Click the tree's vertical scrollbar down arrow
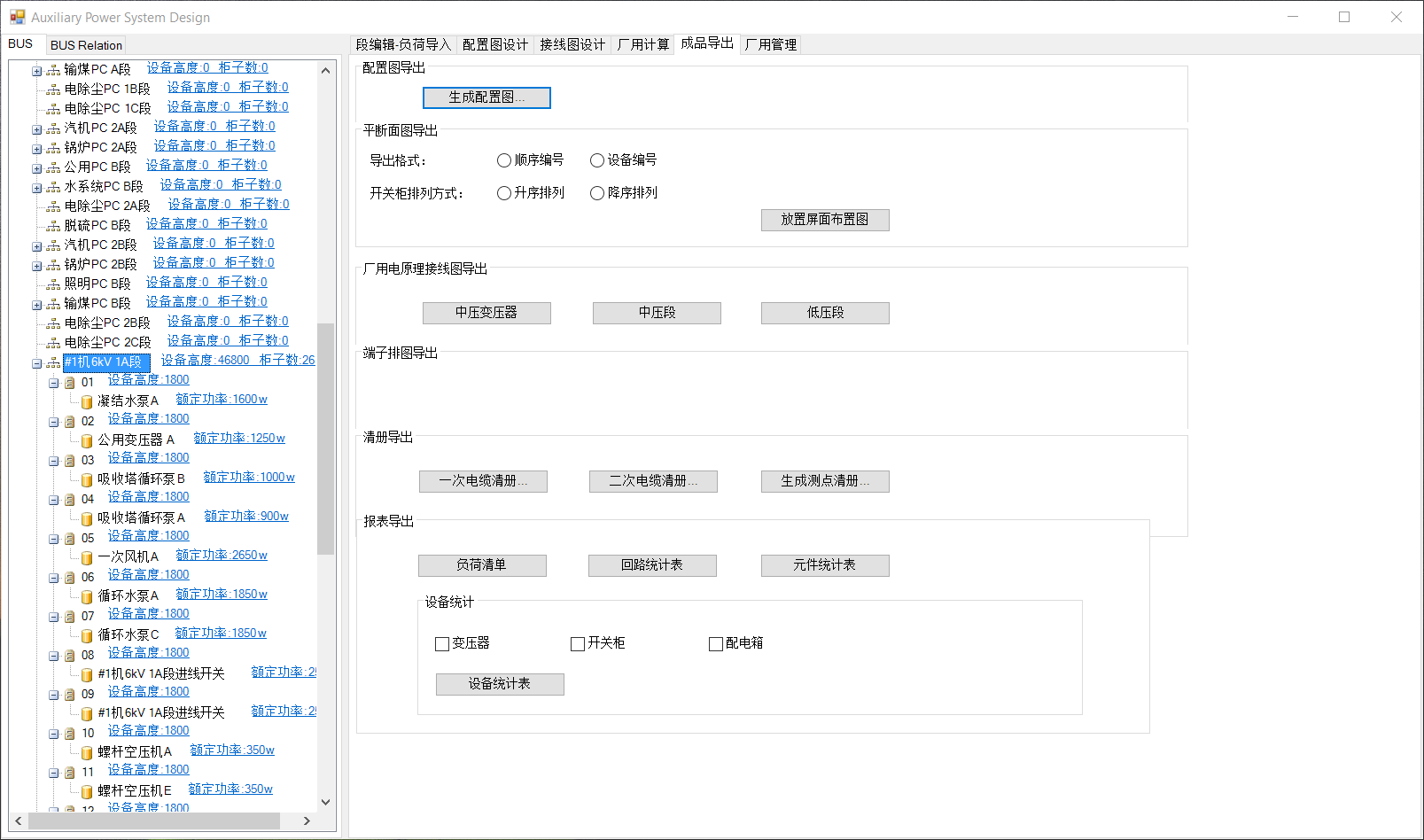This screenshot has width=1424, height=840. point(325,802)
